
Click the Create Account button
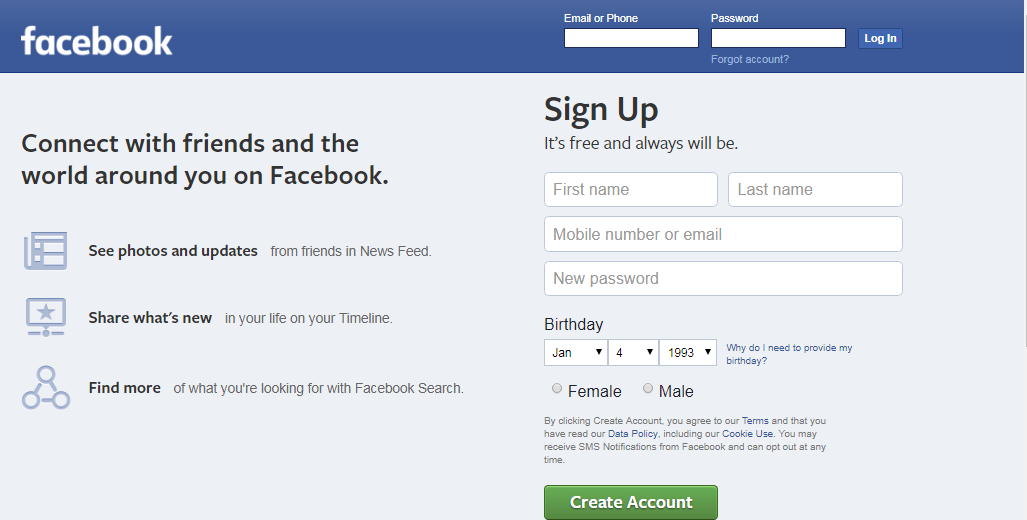tap(630, 502)
